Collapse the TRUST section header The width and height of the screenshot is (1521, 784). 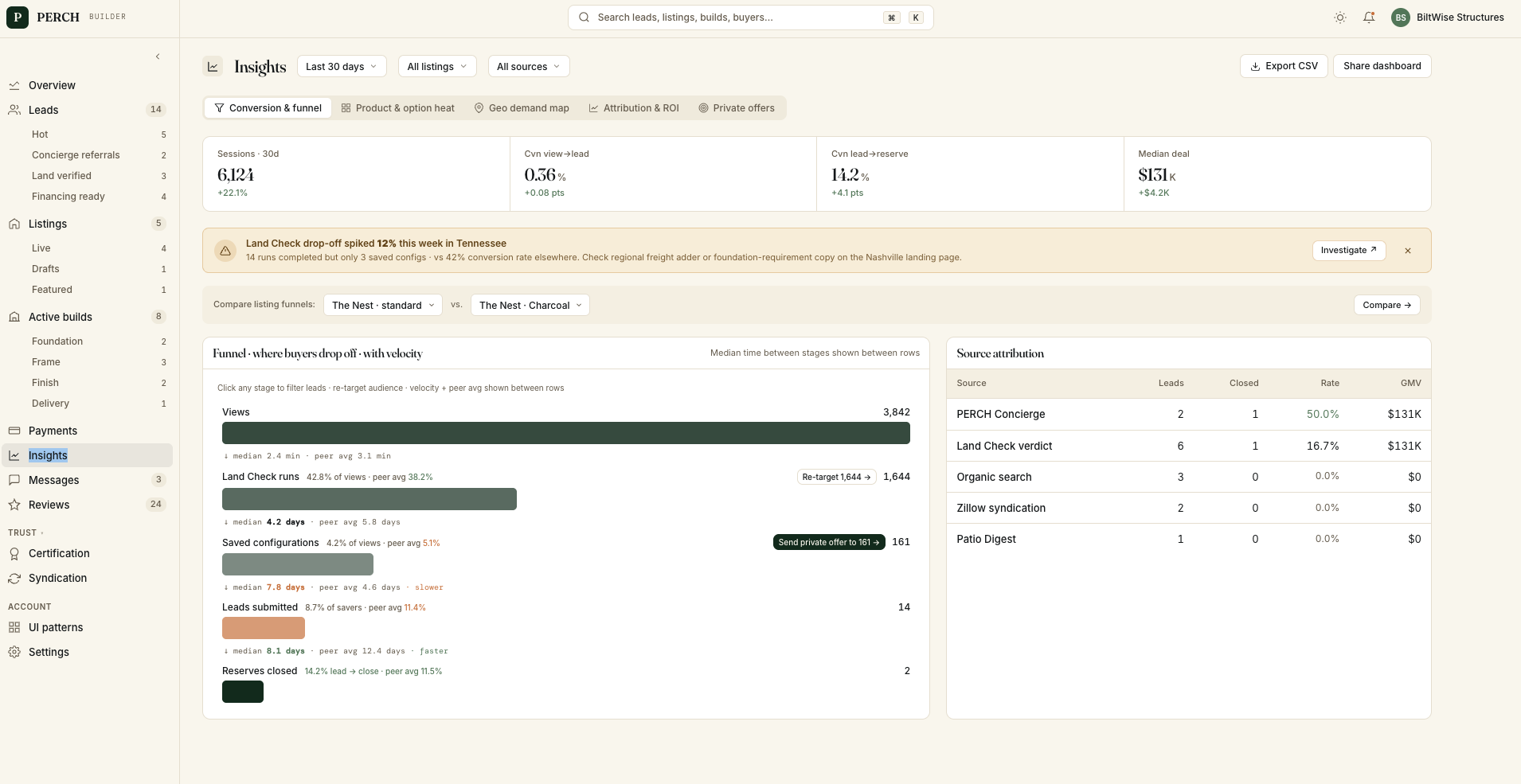point(25,532)
